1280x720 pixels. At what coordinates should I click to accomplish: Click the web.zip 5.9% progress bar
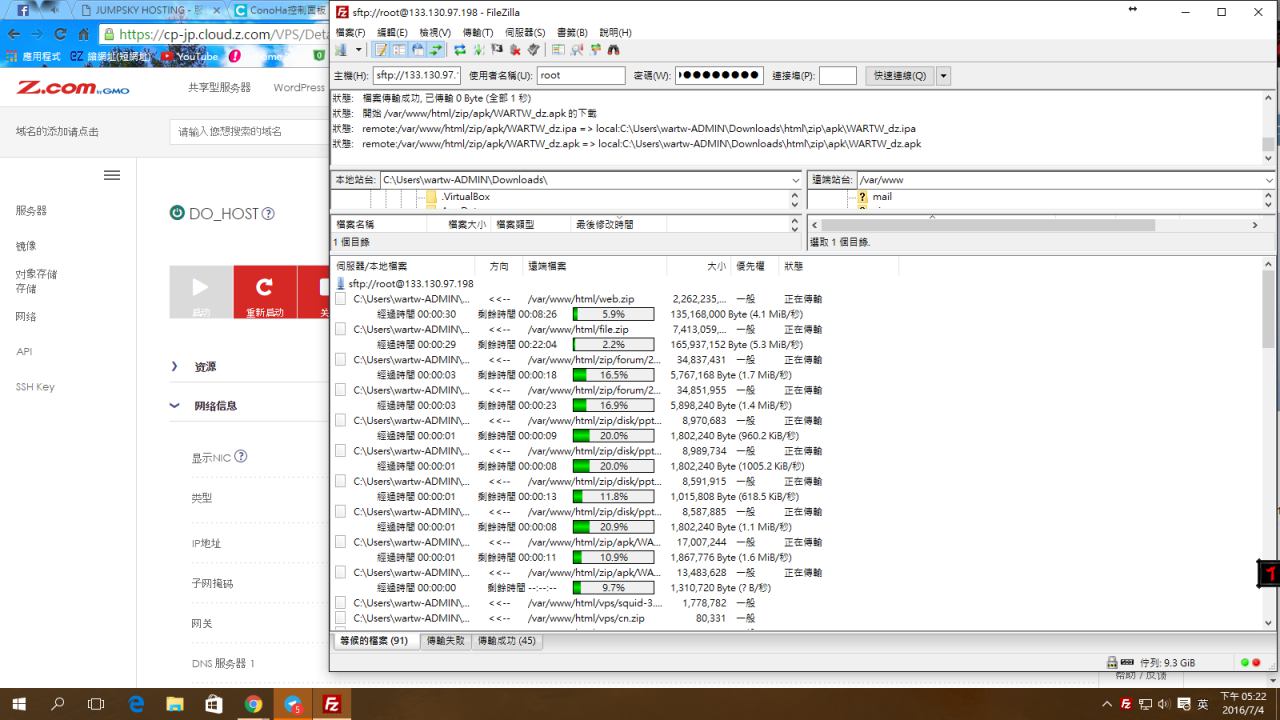613,314
